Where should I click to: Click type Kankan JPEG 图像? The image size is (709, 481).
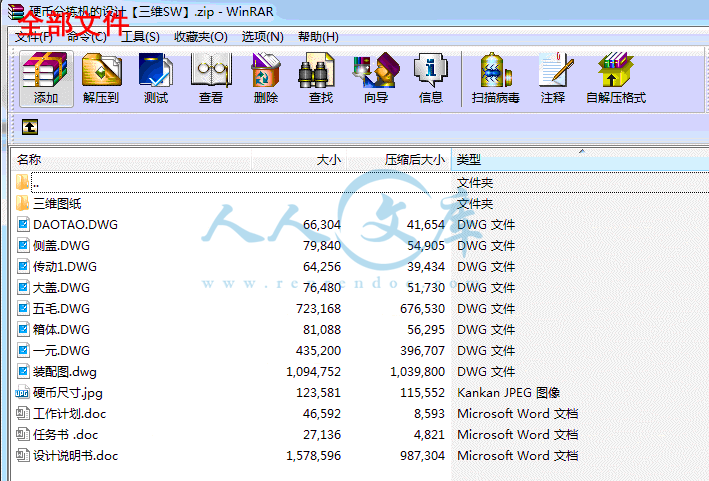point(509,393)
